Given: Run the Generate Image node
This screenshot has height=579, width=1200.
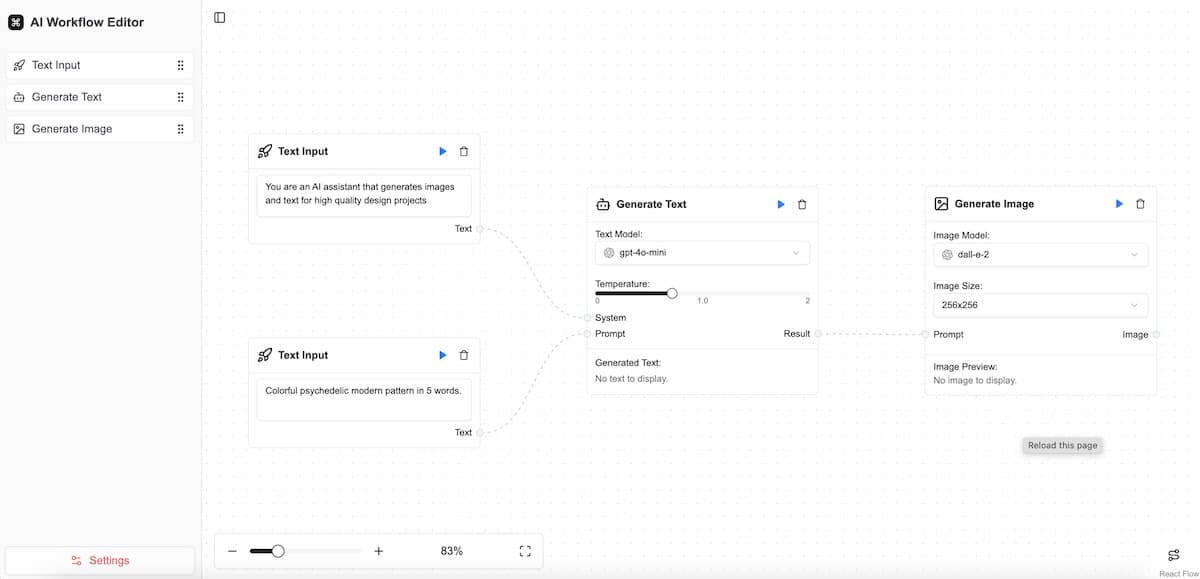Looking at the screenshot, I should (x=1119, y=203).
